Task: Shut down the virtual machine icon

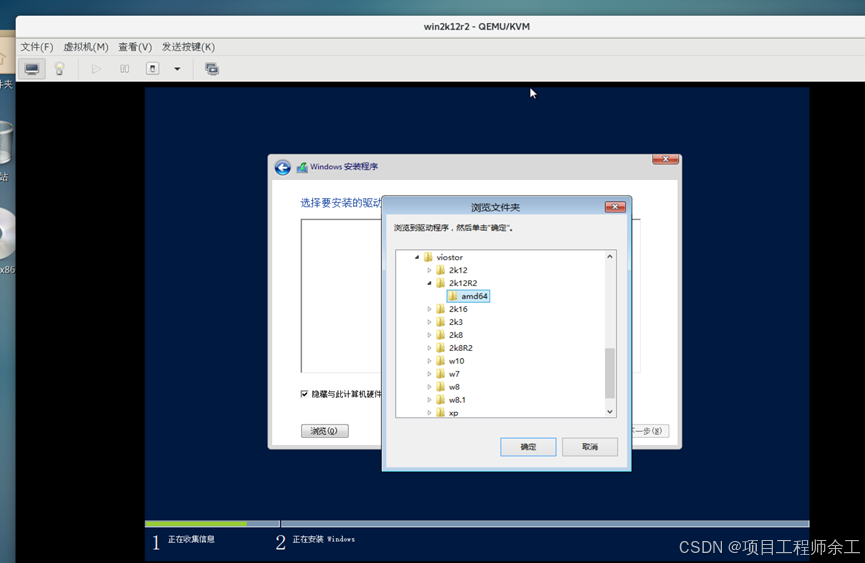Action: (152, 69)
